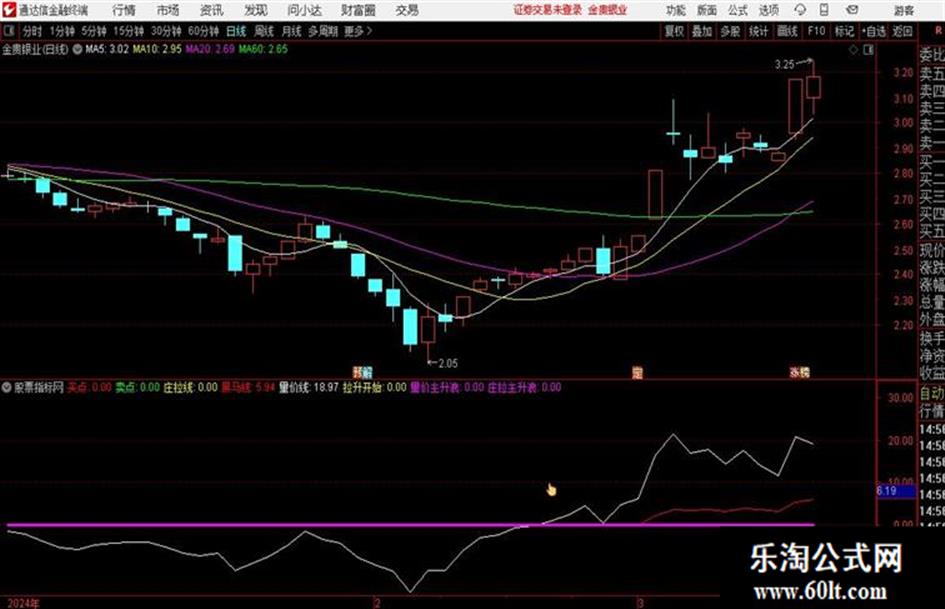Viewport: 945px width, 609px height.
Task: Click the MA20: 2.69 indicator label
Action: [210, 49]
